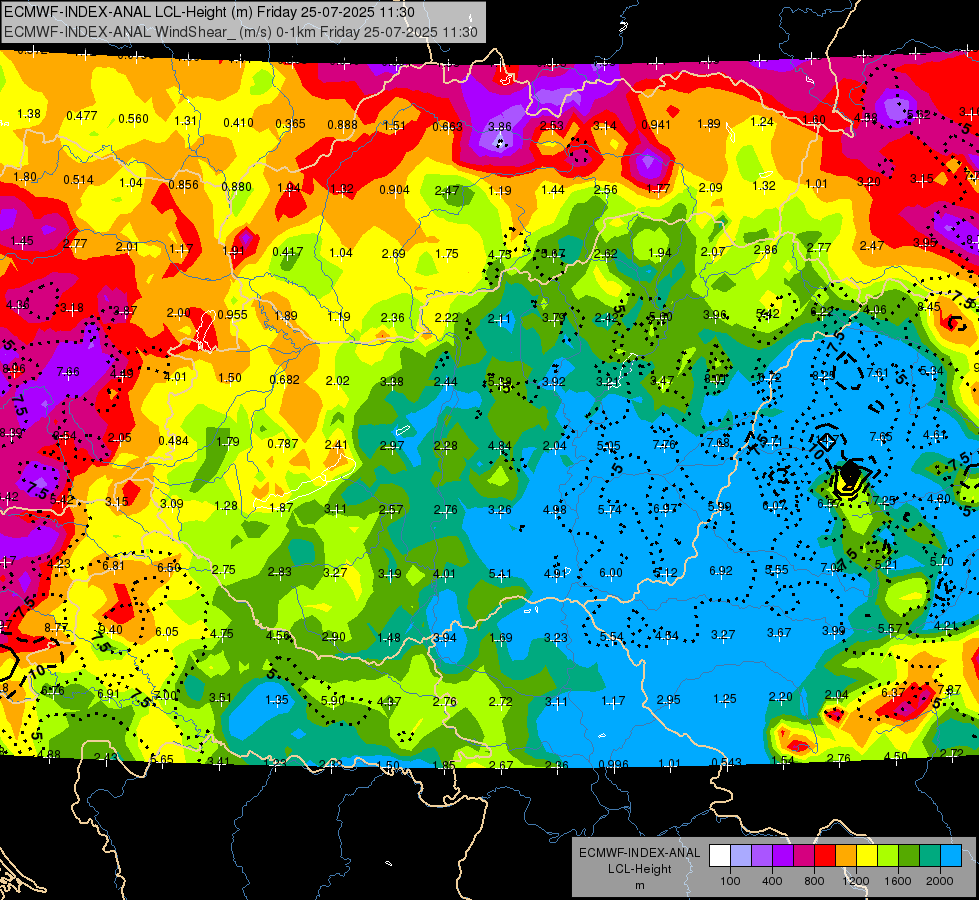Image resolution: width=979 pixels, height=900 pixels.
Task: Click the wind shear value 4.98
Action: pos(554,510)
